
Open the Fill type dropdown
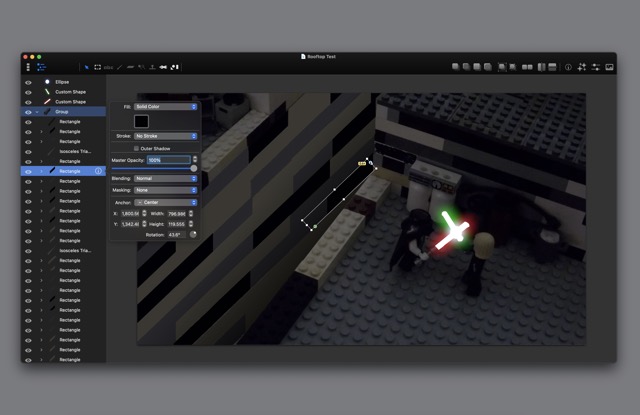click(x=165, y=106)
